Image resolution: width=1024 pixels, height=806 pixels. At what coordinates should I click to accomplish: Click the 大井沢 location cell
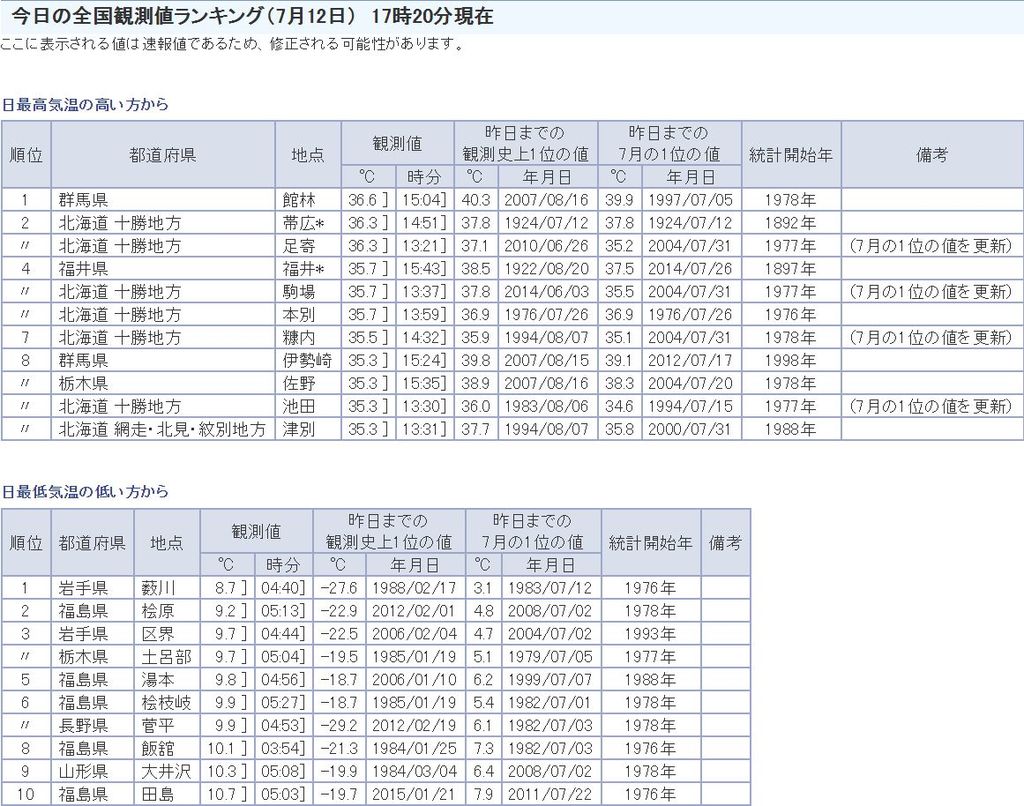pos(165,771)
